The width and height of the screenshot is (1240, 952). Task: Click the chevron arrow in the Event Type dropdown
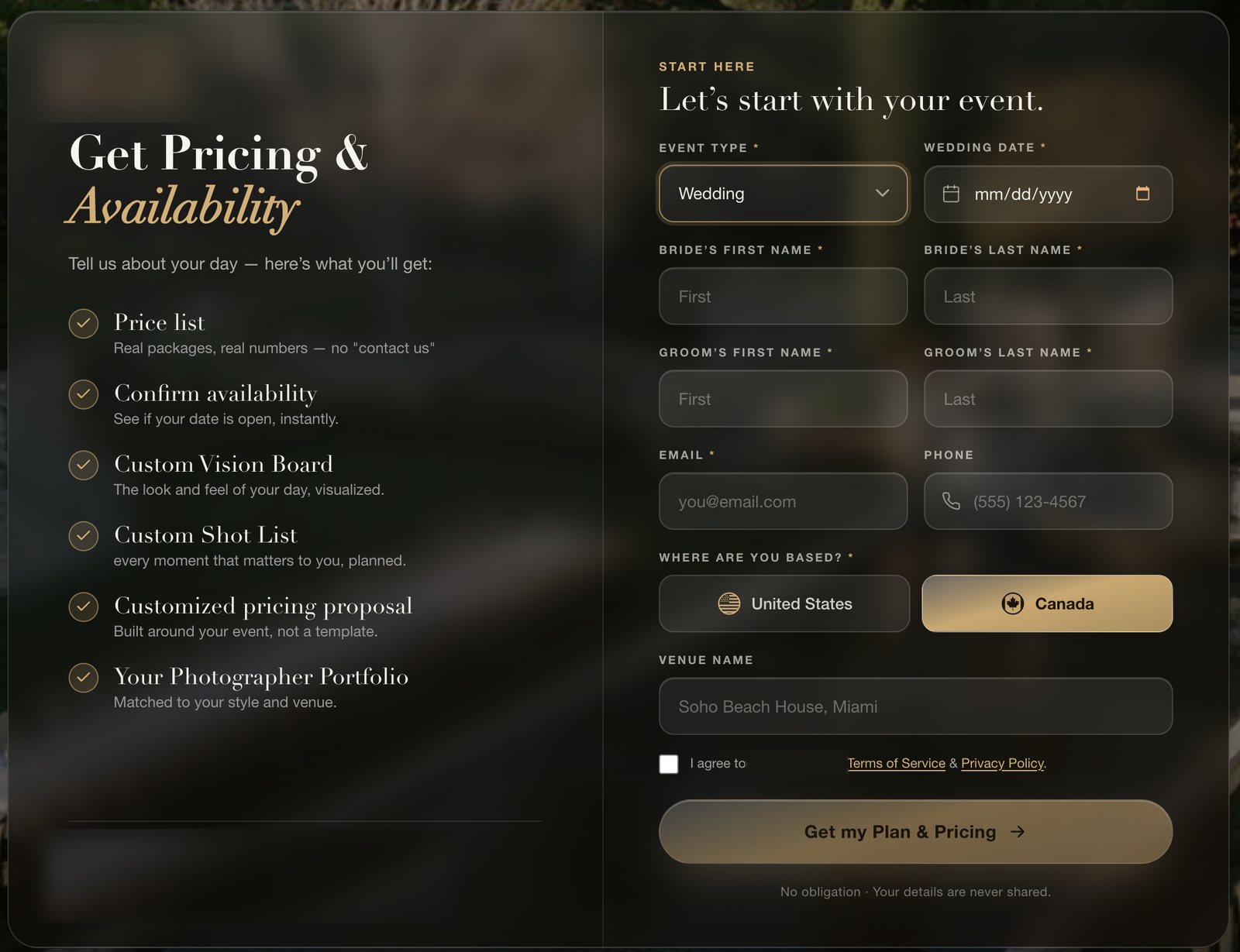882,193
